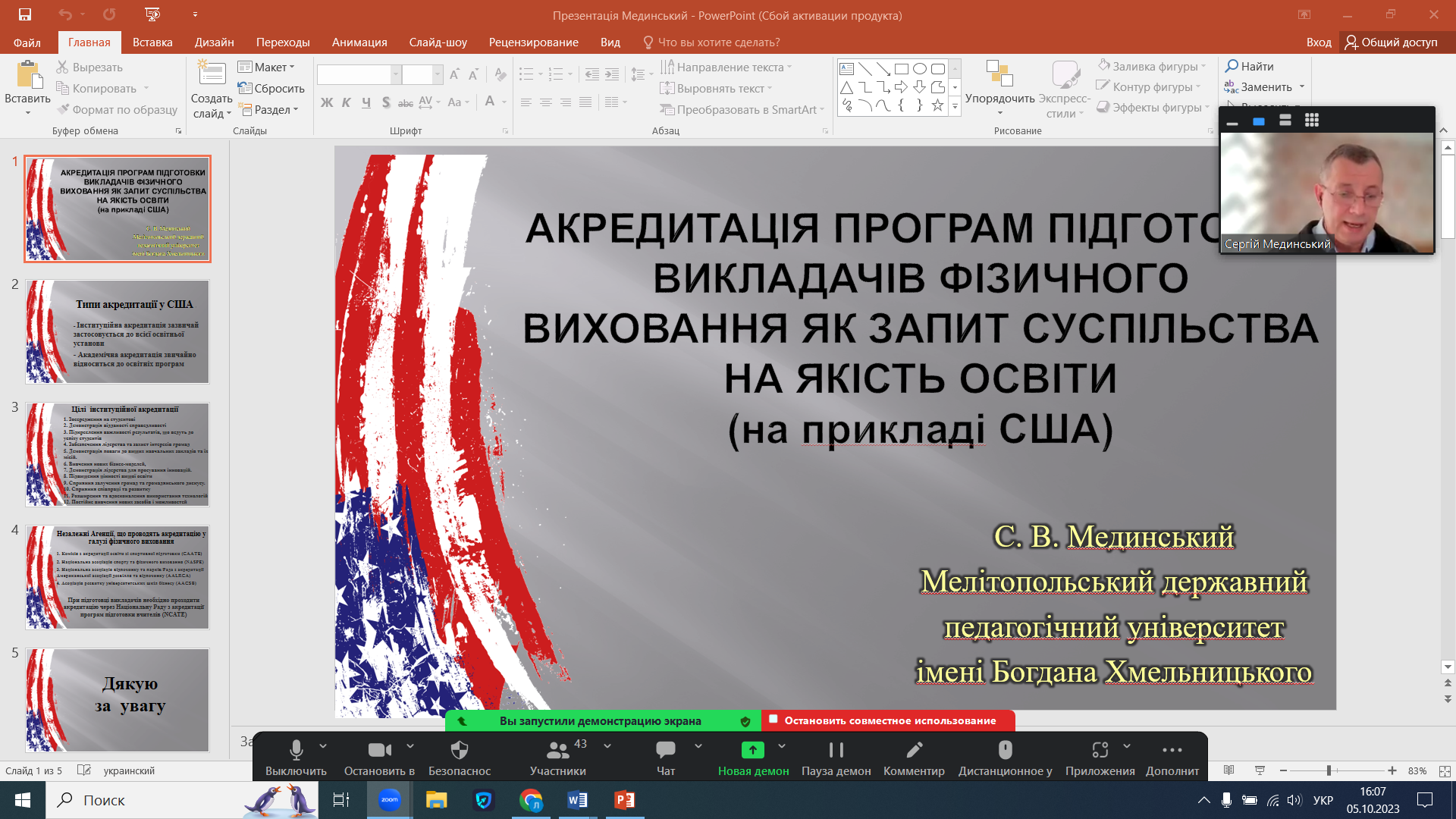Viewport: 1456px width, 819px height.
Task: Stop the Zoom video camera
Action: point(379,751)
